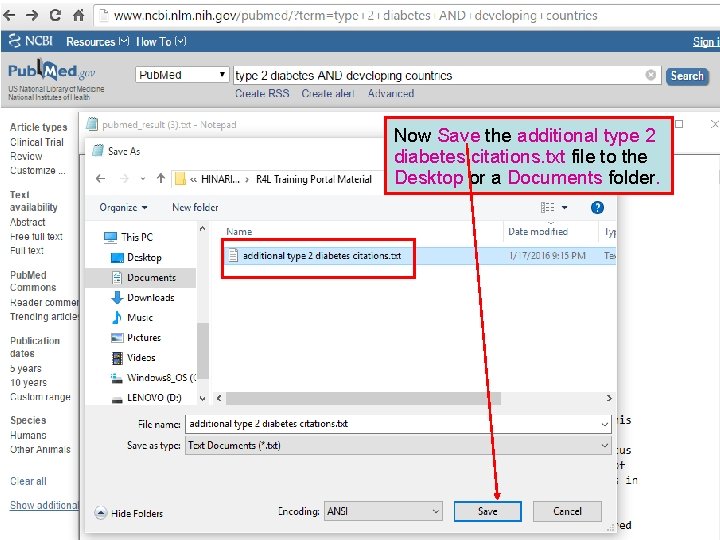Clear the PubMed search box with the X icon

651,75
